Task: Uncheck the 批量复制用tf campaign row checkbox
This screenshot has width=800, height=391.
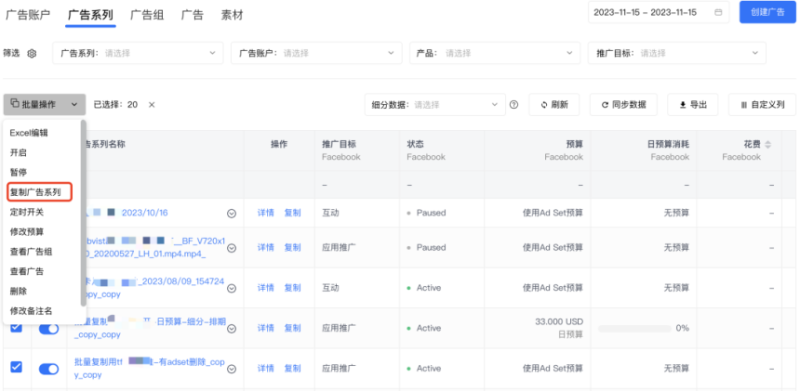Action: tap(16, 366)
